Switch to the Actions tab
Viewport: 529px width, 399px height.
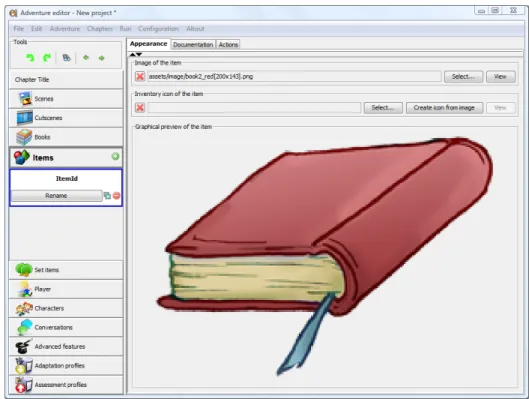(x=228, y=45)
